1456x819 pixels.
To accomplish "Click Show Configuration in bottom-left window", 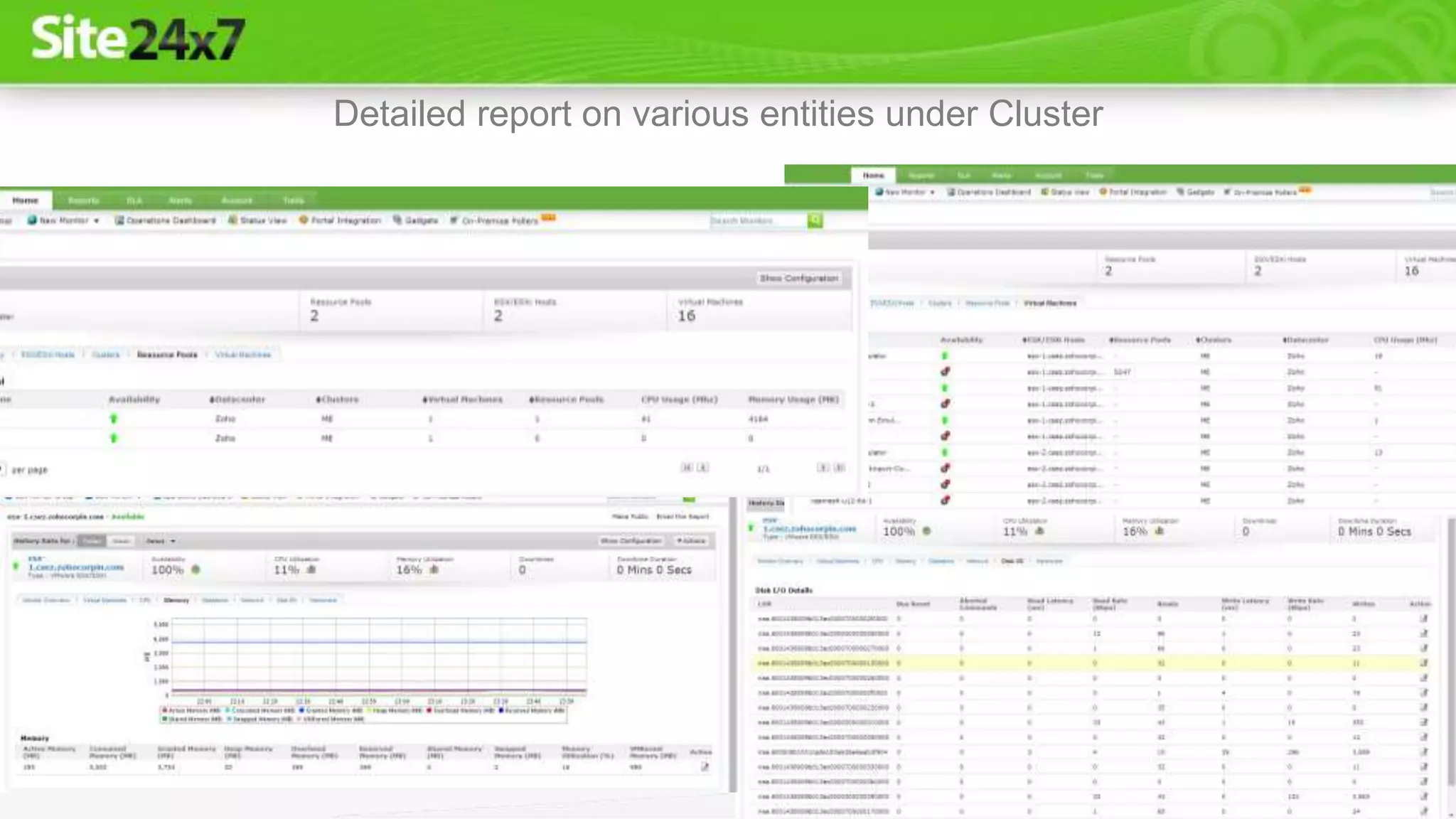I will [631, 541].
